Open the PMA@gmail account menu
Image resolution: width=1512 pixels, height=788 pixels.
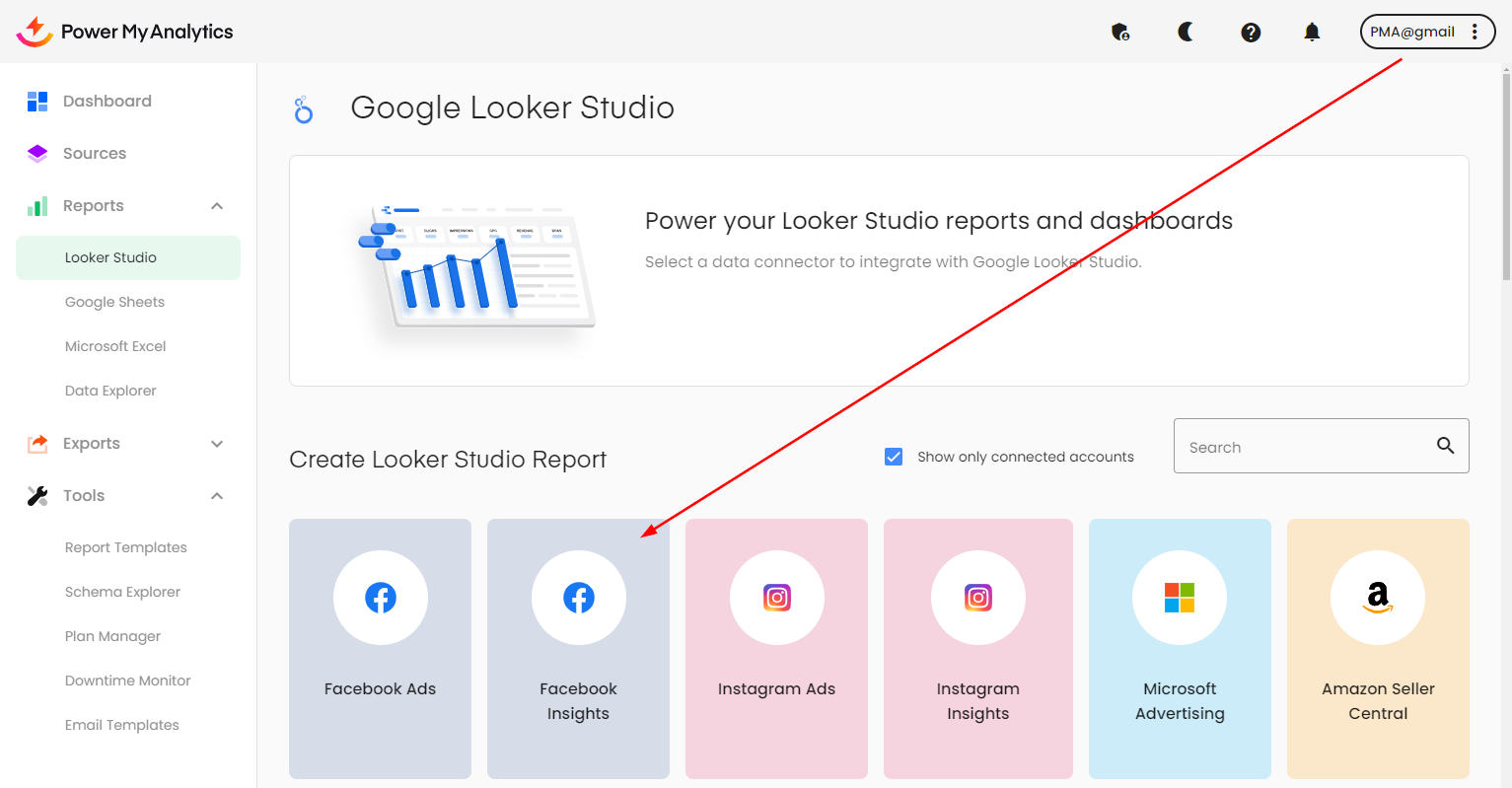1427,32
